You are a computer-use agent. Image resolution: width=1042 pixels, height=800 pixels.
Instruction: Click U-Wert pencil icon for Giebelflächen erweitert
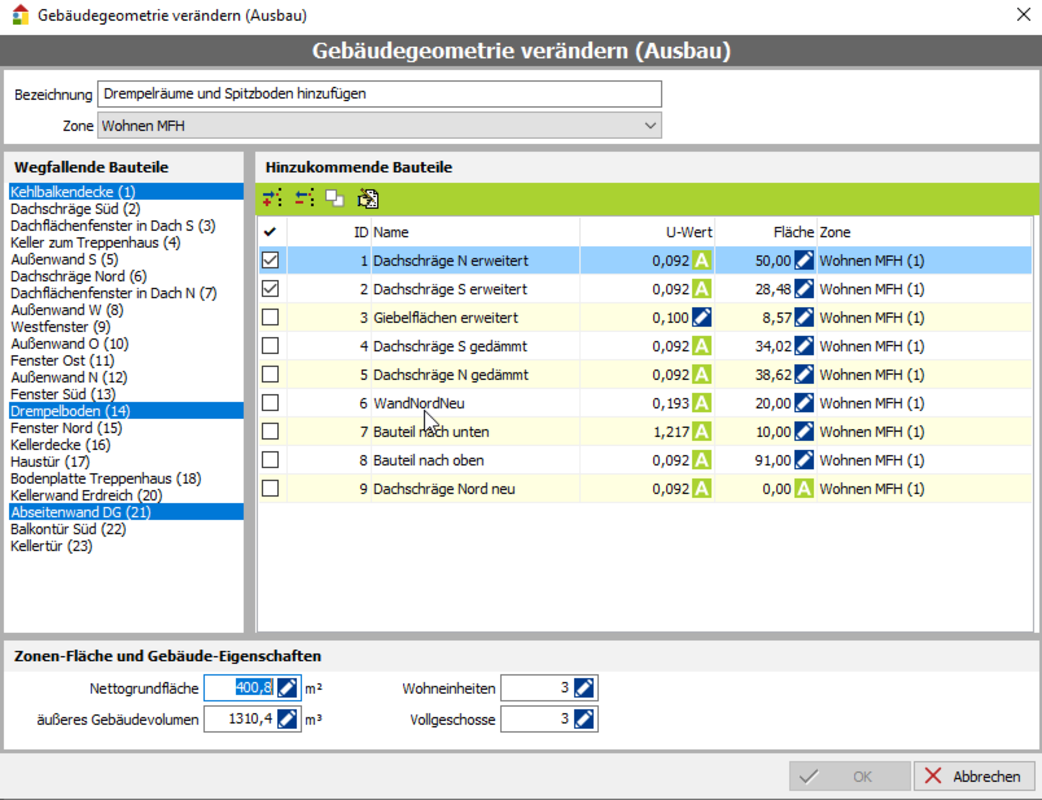702,318
